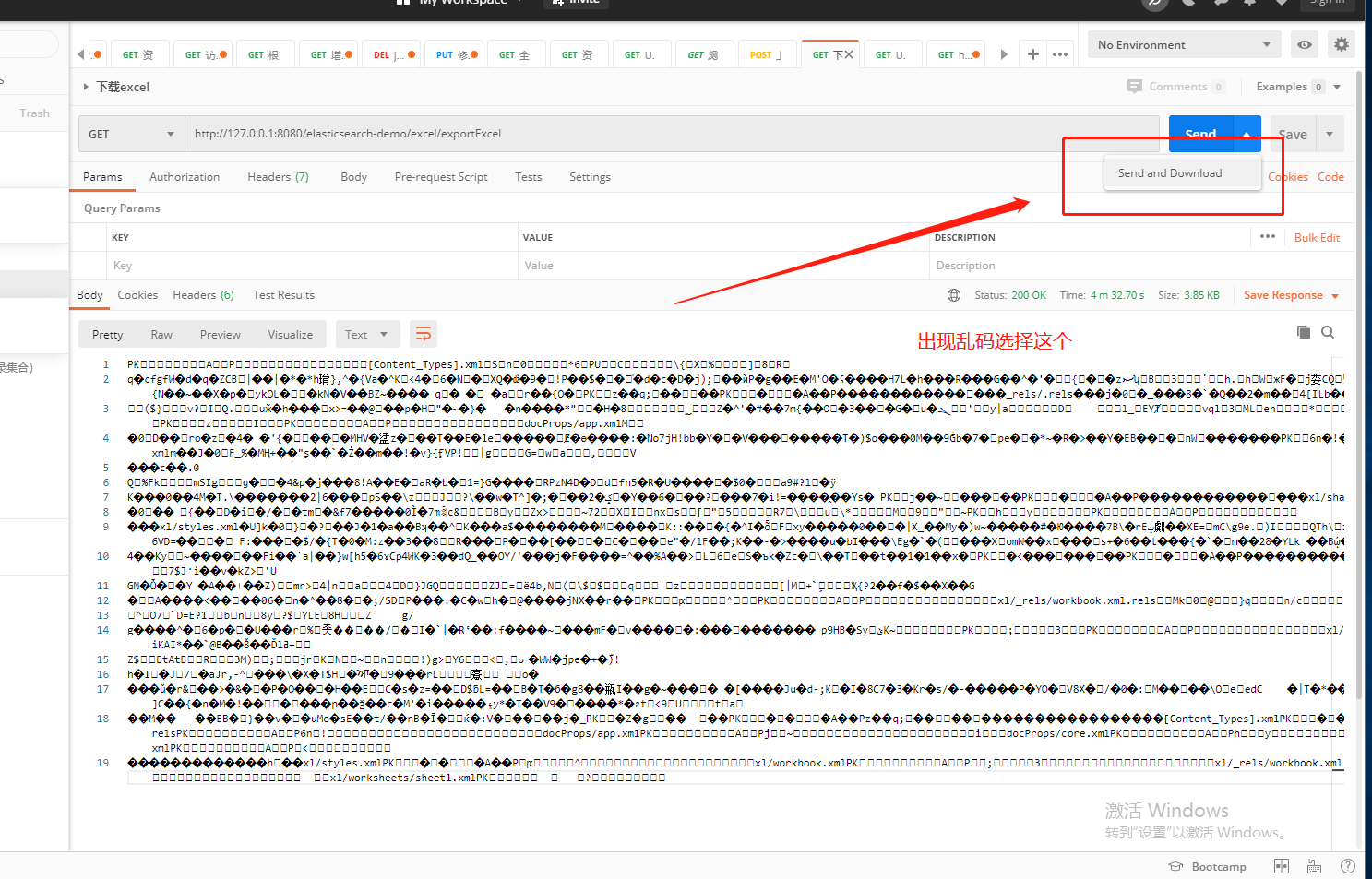This screenshot has height=879, width=1372.
Task: Close the active 下 request tab
Action: click(x=849, y=54)
